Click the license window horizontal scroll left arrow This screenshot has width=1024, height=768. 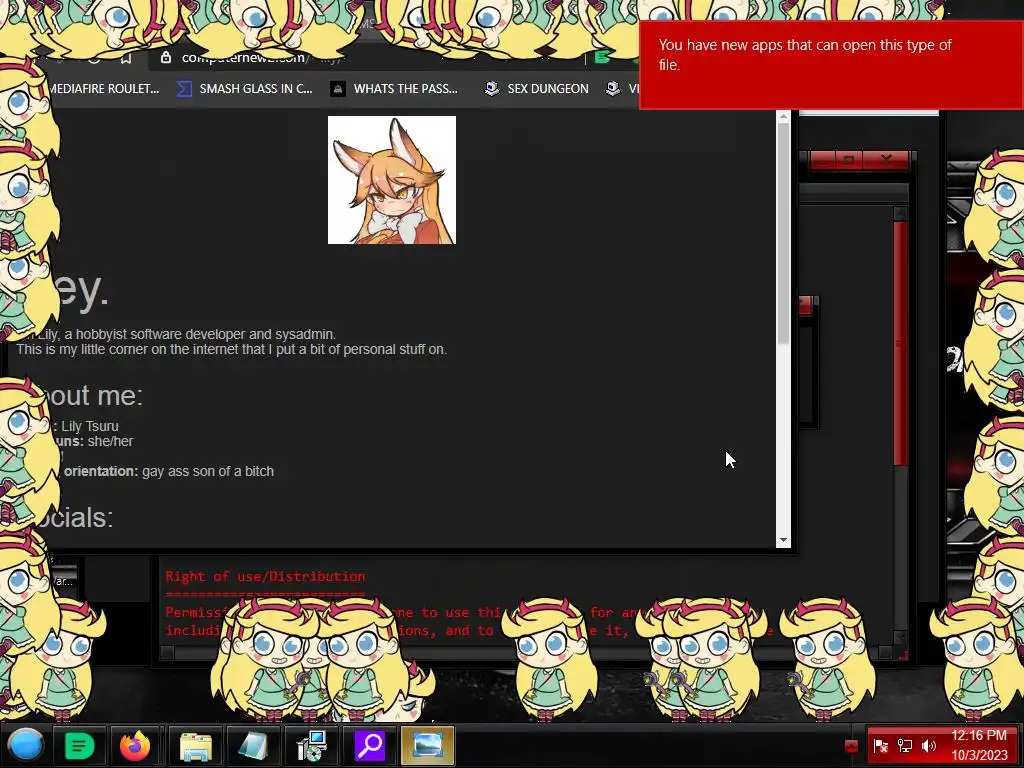(167, 652)
